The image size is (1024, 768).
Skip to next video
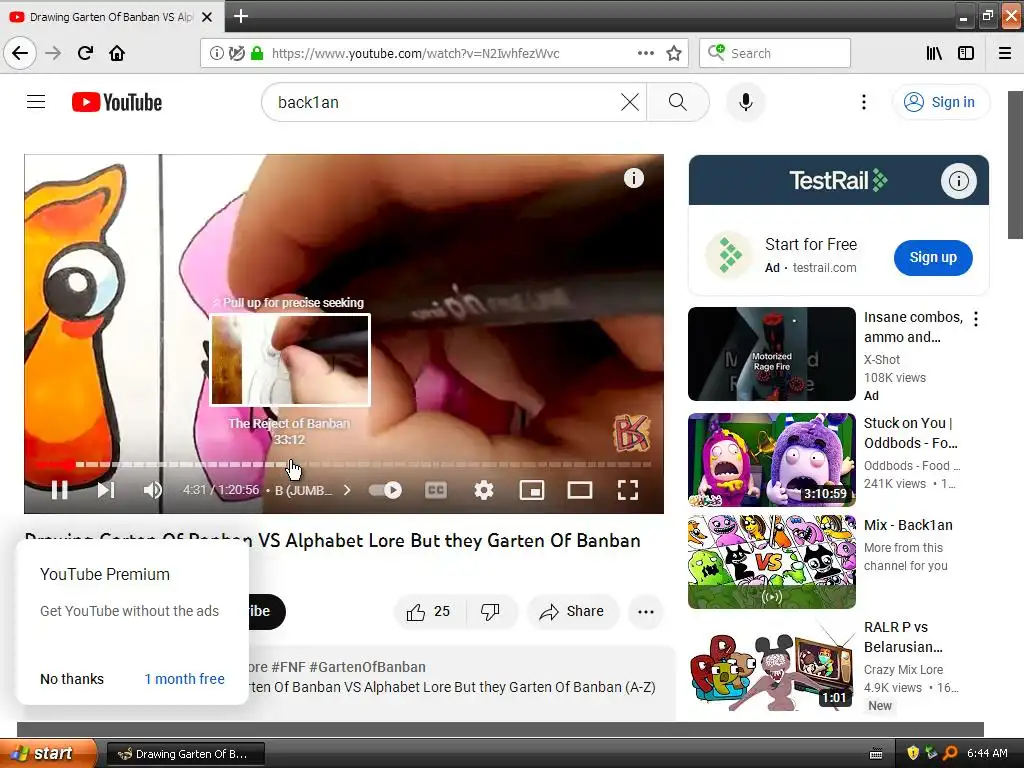click(x=106, y=490)
